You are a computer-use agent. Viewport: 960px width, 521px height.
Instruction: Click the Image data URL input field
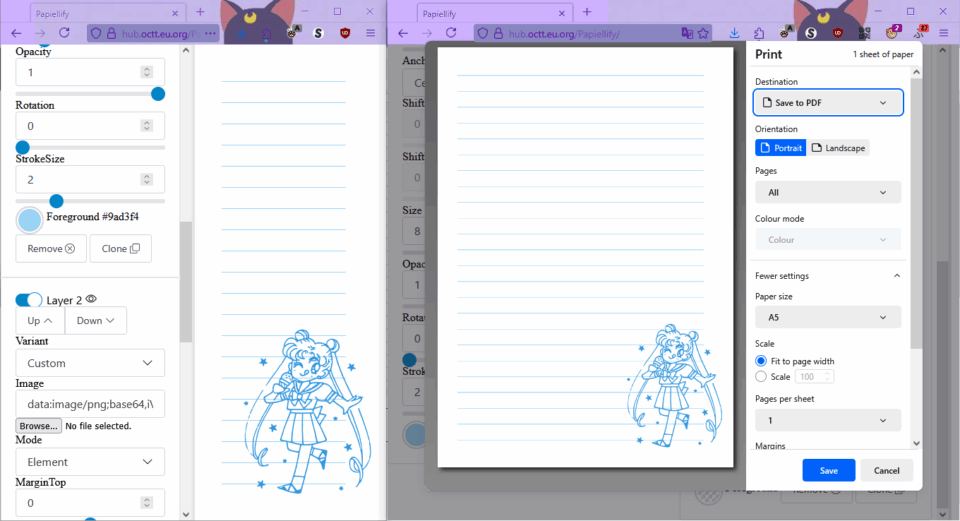[x=90, y=403]
